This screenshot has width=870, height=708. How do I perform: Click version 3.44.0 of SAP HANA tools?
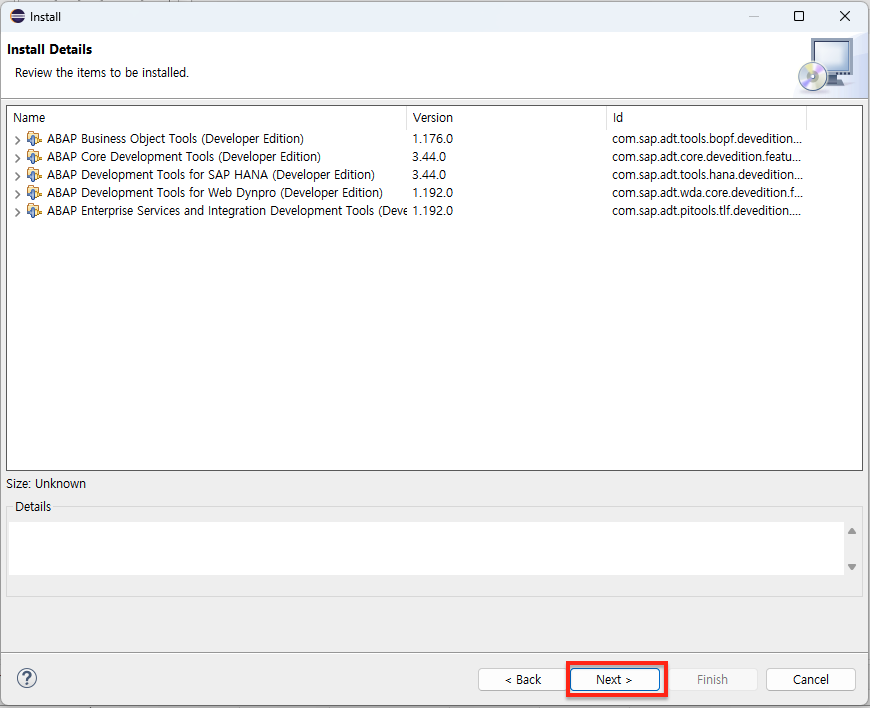click(x=429, y=175)
